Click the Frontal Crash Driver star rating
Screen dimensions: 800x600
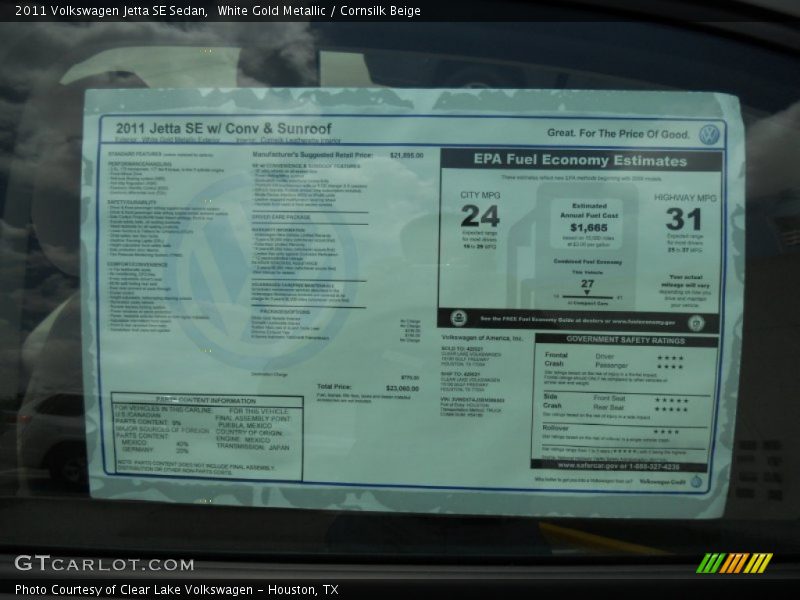coord(670,358)
